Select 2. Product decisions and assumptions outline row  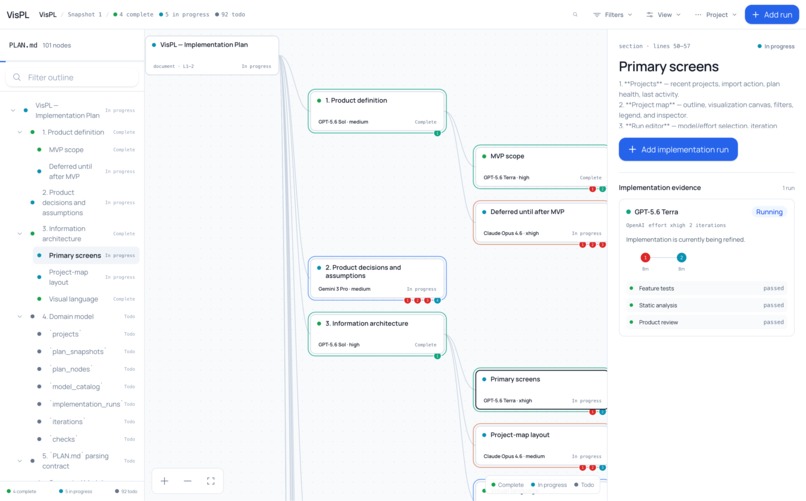click(82, 202)
